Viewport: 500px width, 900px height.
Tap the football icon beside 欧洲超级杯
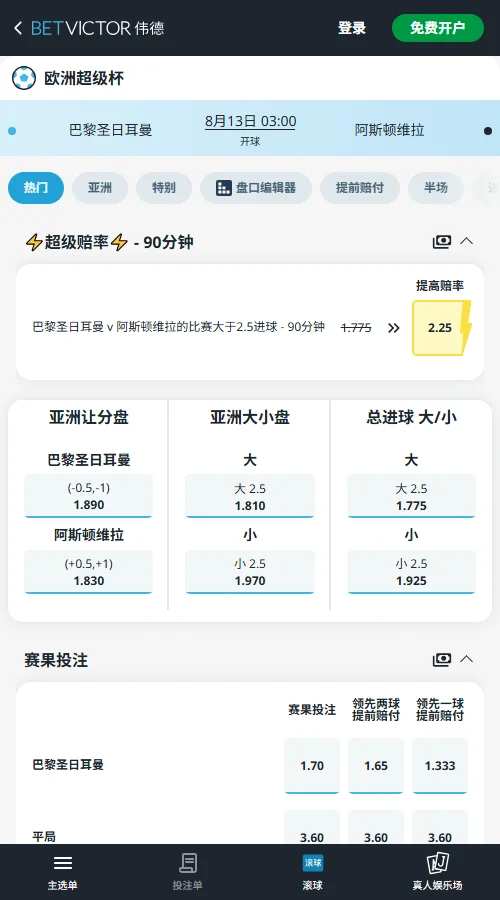pyautogui.click(x=24, y=78)
